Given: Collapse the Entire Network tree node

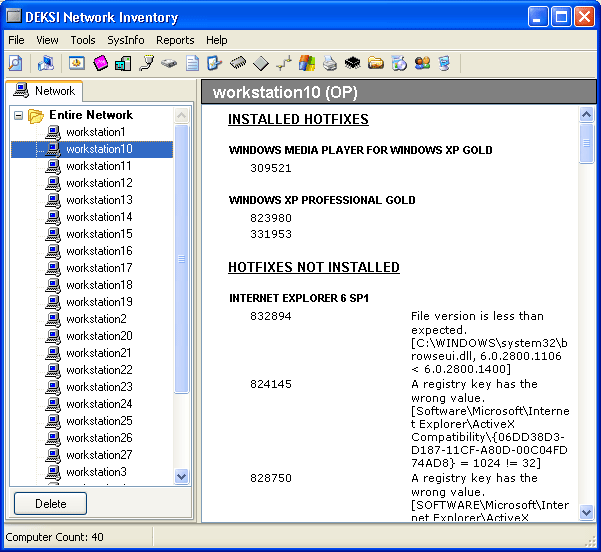Looking at the screenshot, I should click(x=18, y=115).
